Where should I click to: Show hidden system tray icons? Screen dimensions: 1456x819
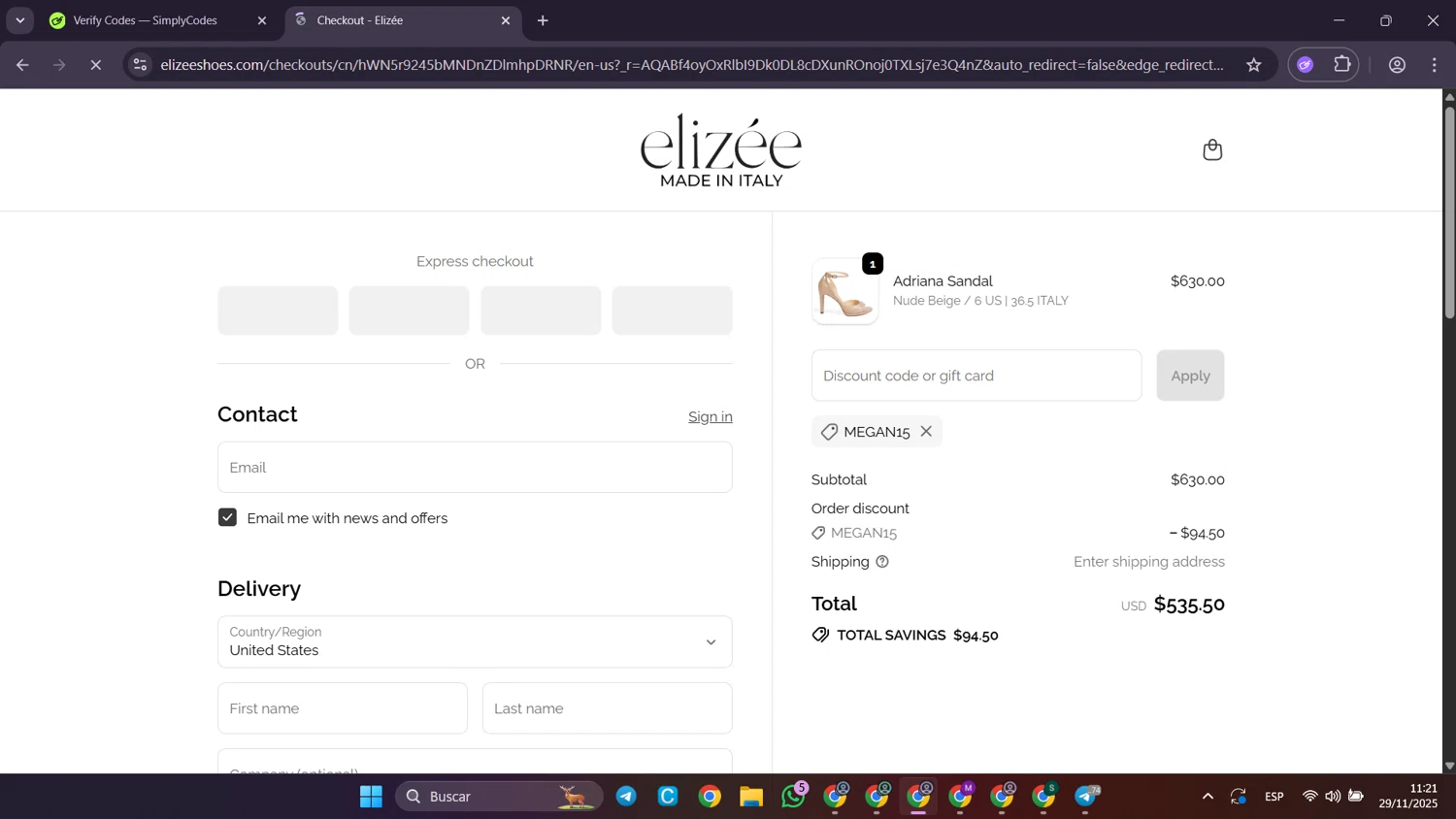(1208, 797)
